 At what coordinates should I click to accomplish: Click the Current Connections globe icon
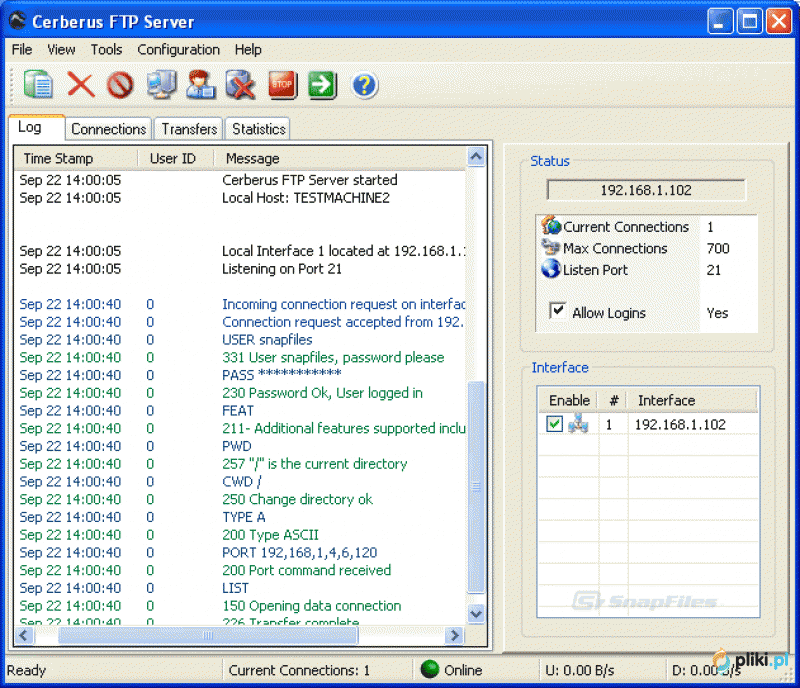coord(551,225)
